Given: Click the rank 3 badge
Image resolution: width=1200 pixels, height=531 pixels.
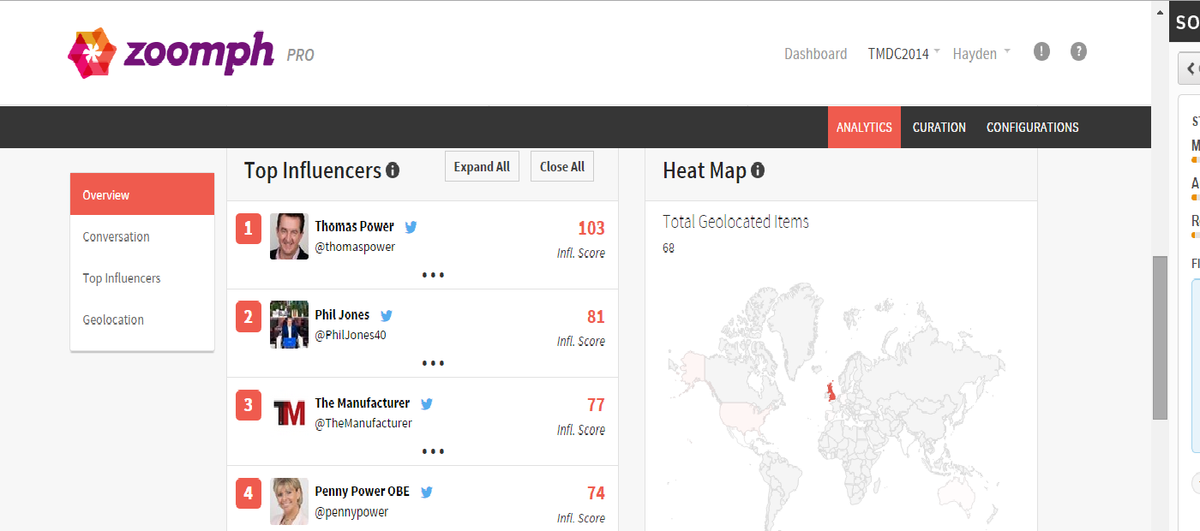Looking at the screenshot, I should coord(249,406).
